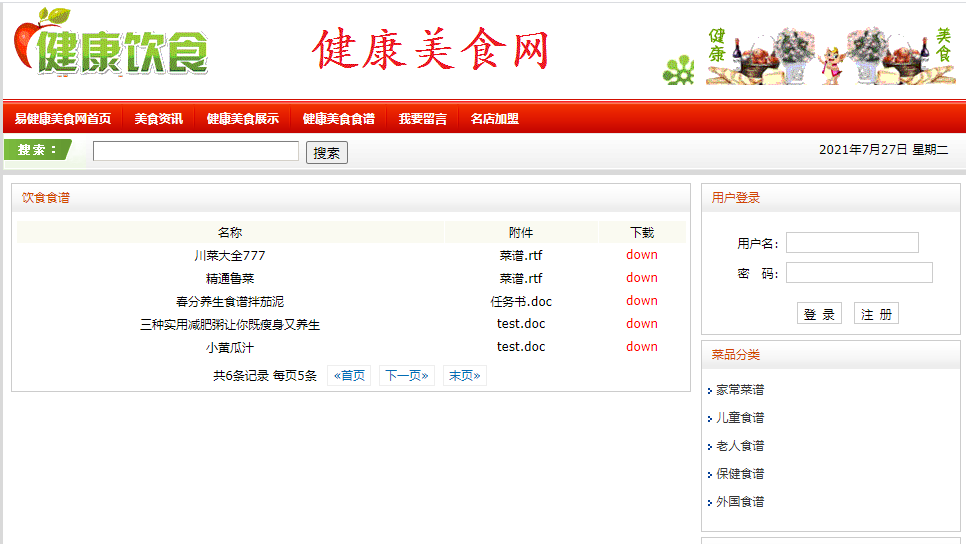
Task: Click the 密码 input field
Action: (x=859, y=272)
